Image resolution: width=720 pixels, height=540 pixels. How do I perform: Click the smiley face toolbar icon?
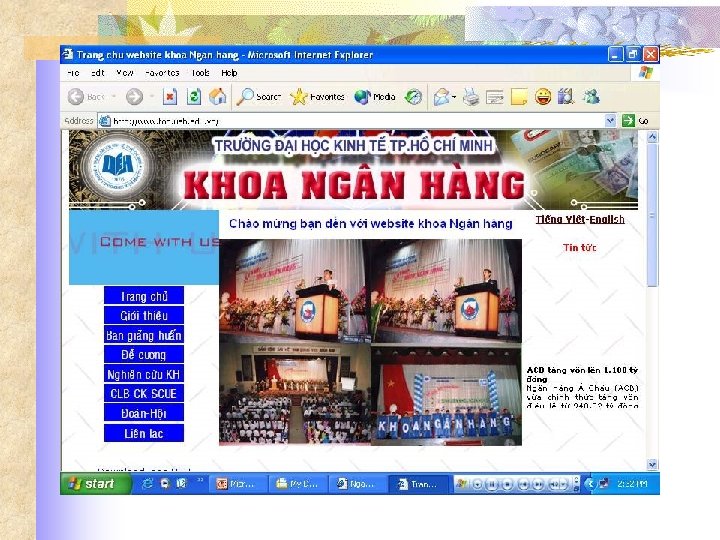543,97
